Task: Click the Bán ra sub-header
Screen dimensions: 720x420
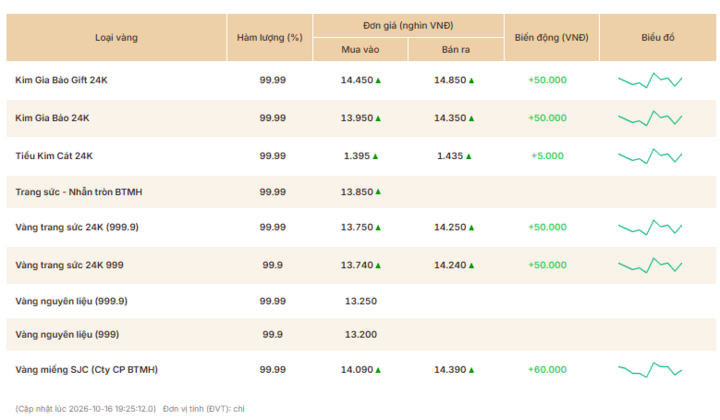Action: 456,50
